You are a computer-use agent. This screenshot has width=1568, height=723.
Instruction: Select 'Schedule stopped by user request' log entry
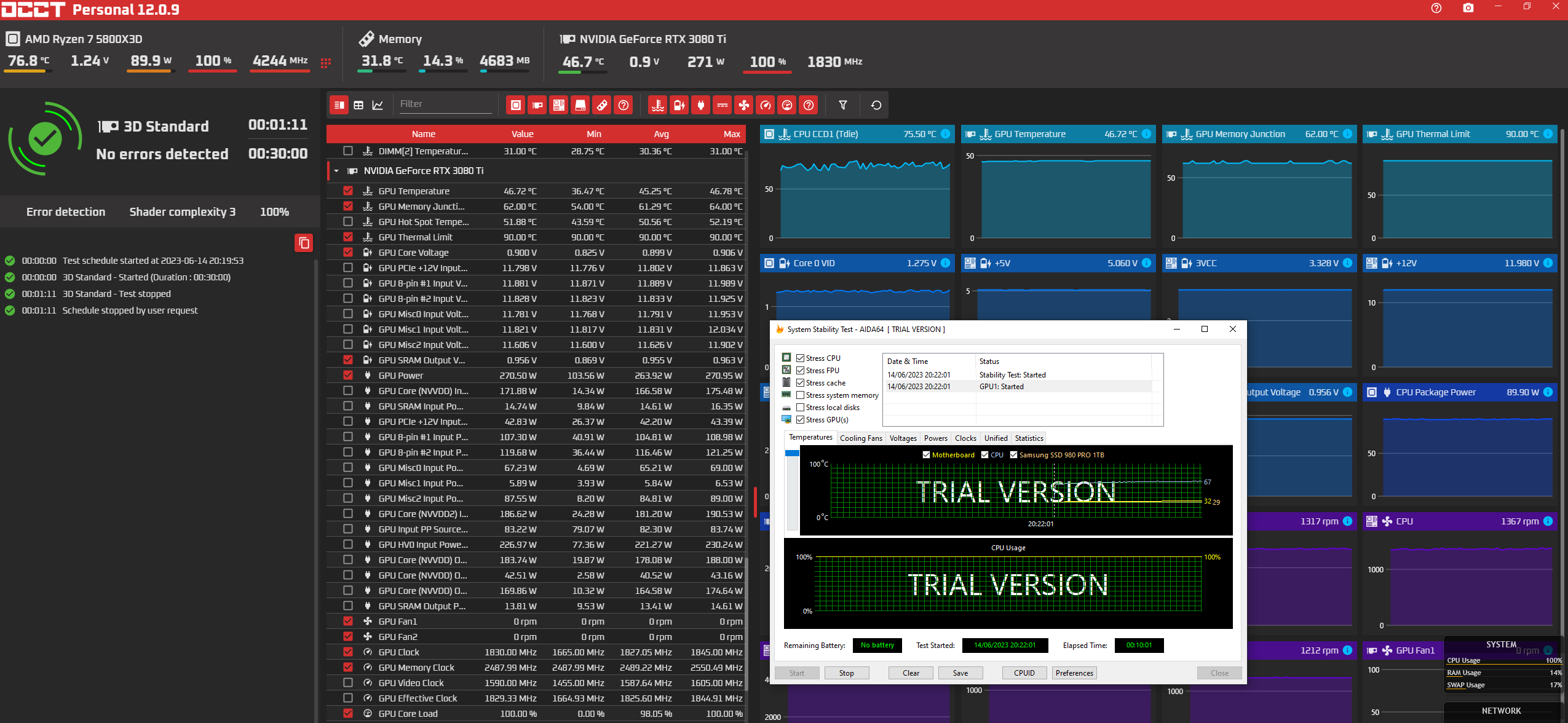pos(130,310)
